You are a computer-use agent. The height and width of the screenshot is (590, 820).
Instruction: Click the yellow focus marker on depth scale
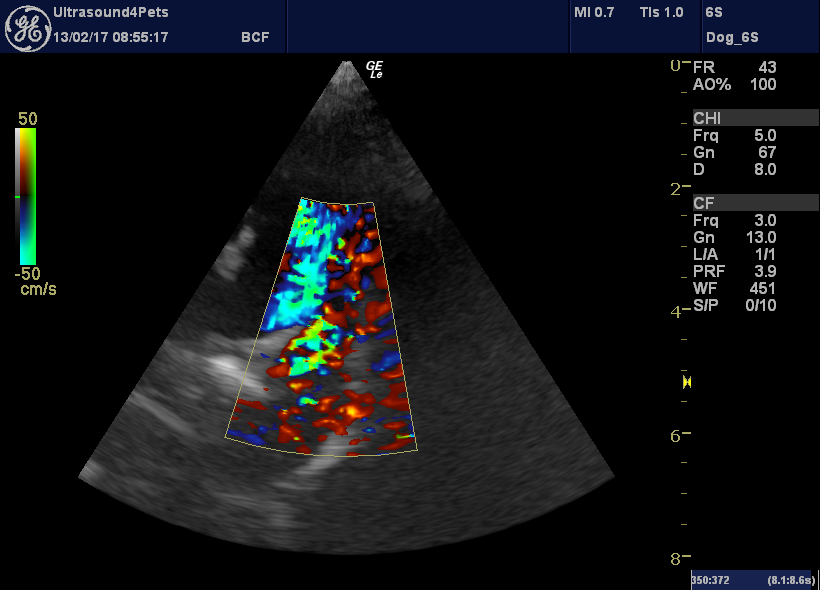click(687, 382)
